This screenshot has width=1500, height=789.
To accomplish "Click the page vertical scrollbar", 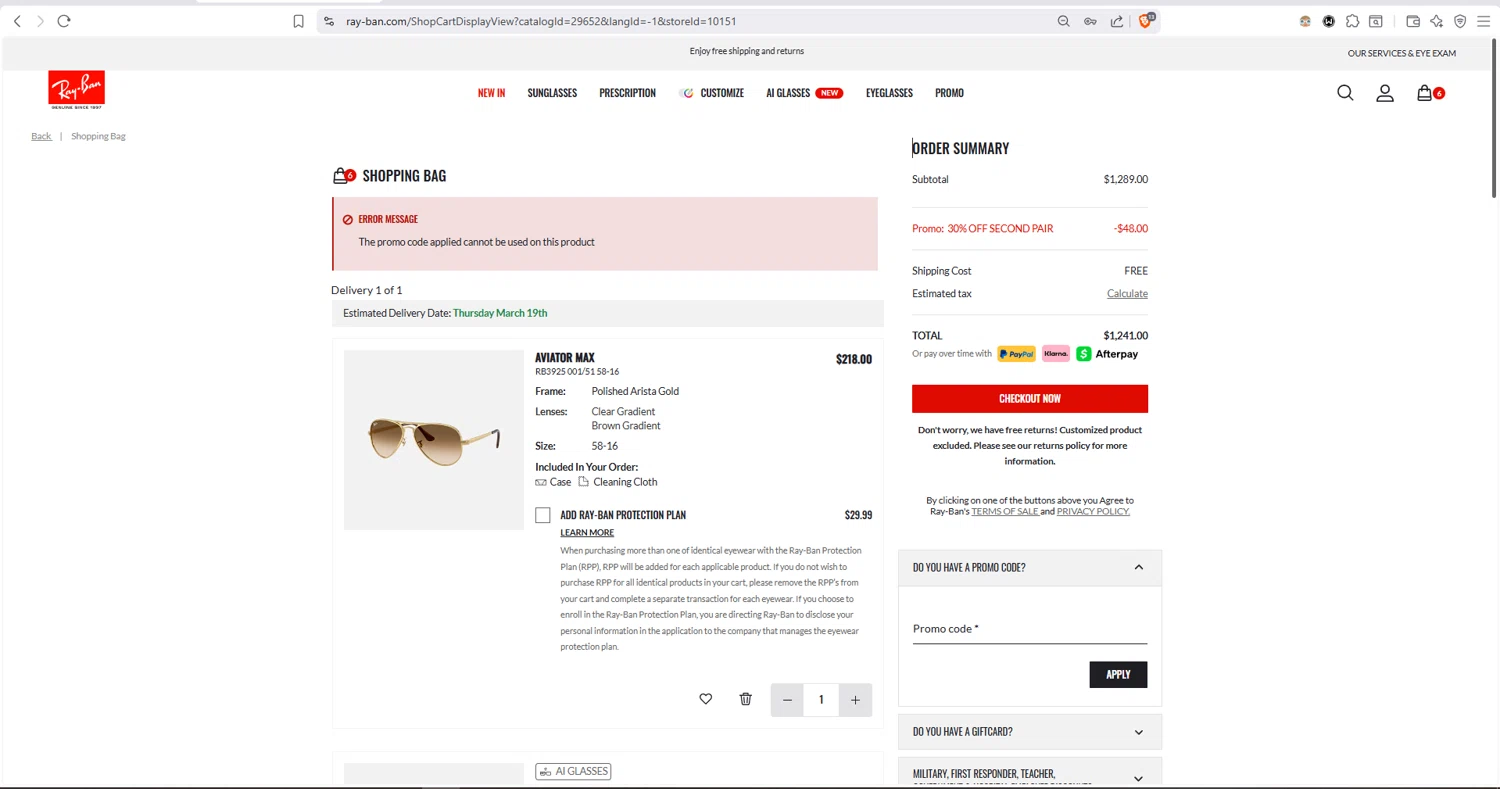I will point(1494,118).
